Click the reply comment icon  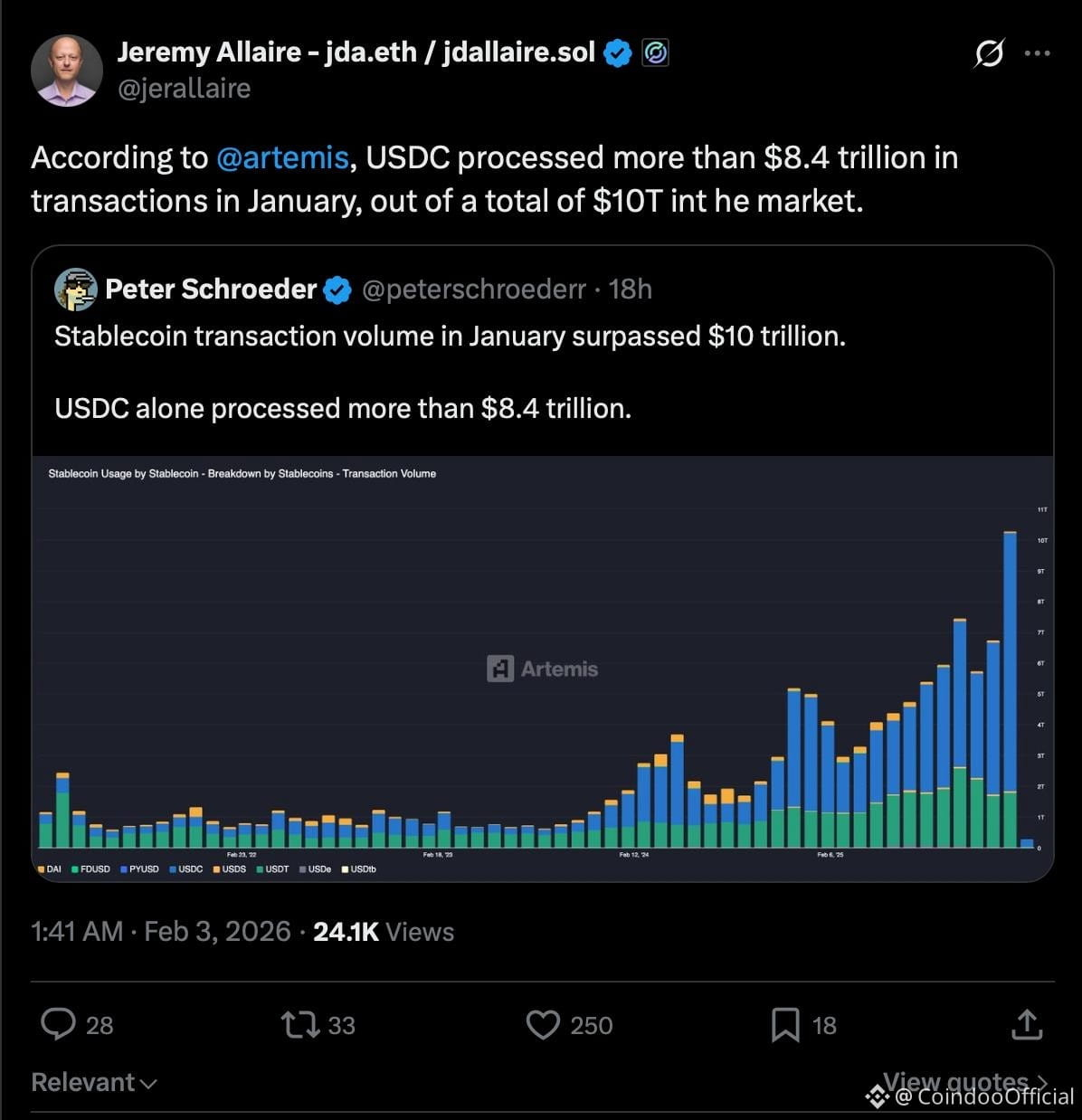pyautogui.click(x=59, y=1024)
